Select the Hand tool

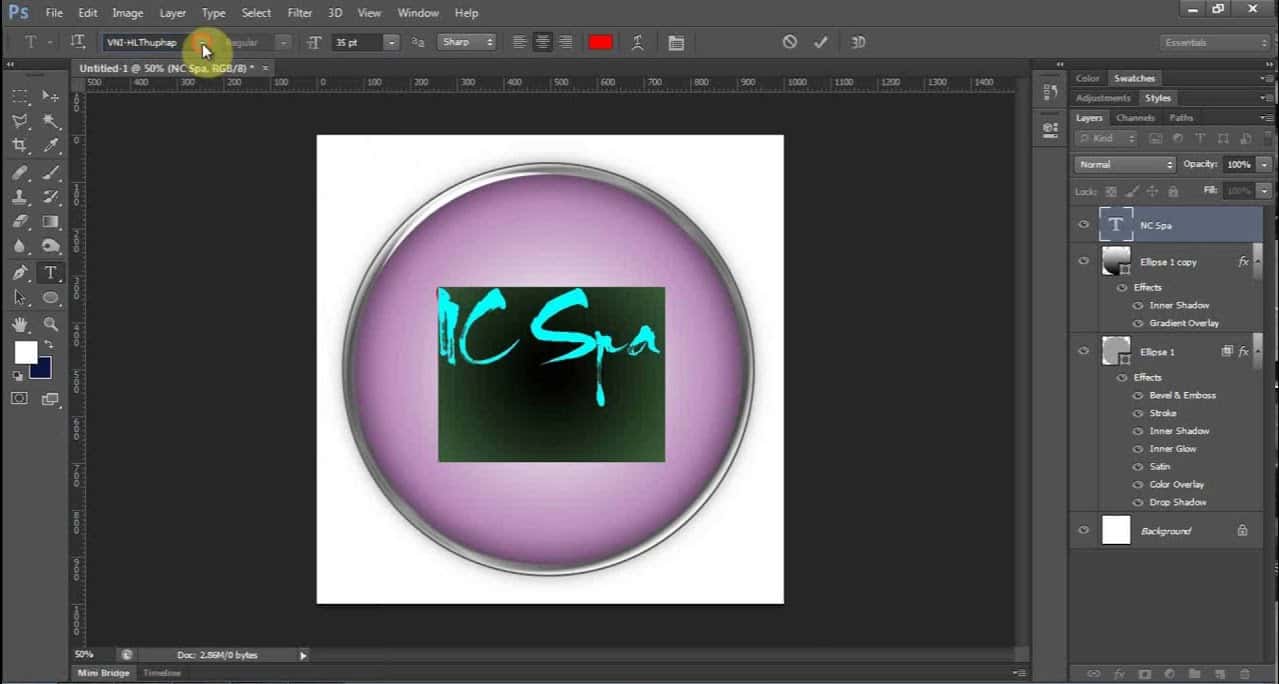(x=20, y=325)
